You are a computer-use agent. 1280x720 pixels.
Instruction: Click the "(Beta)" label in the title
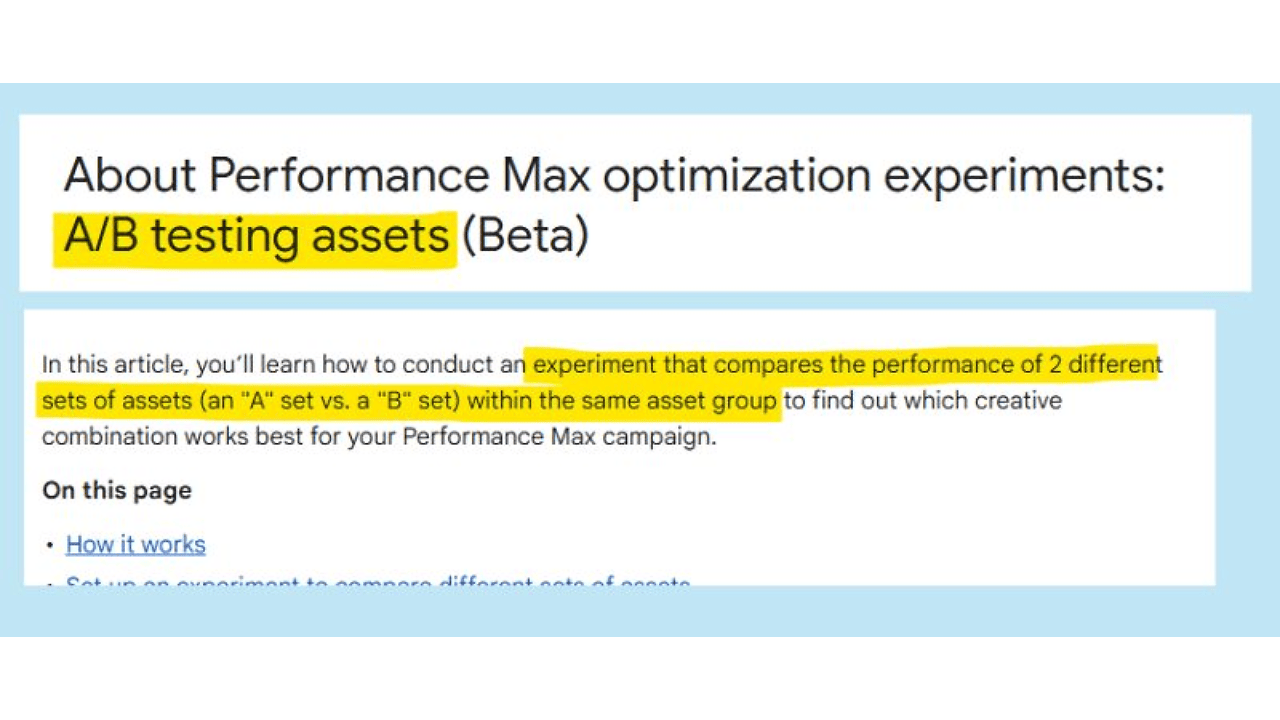tap(524, 237)
